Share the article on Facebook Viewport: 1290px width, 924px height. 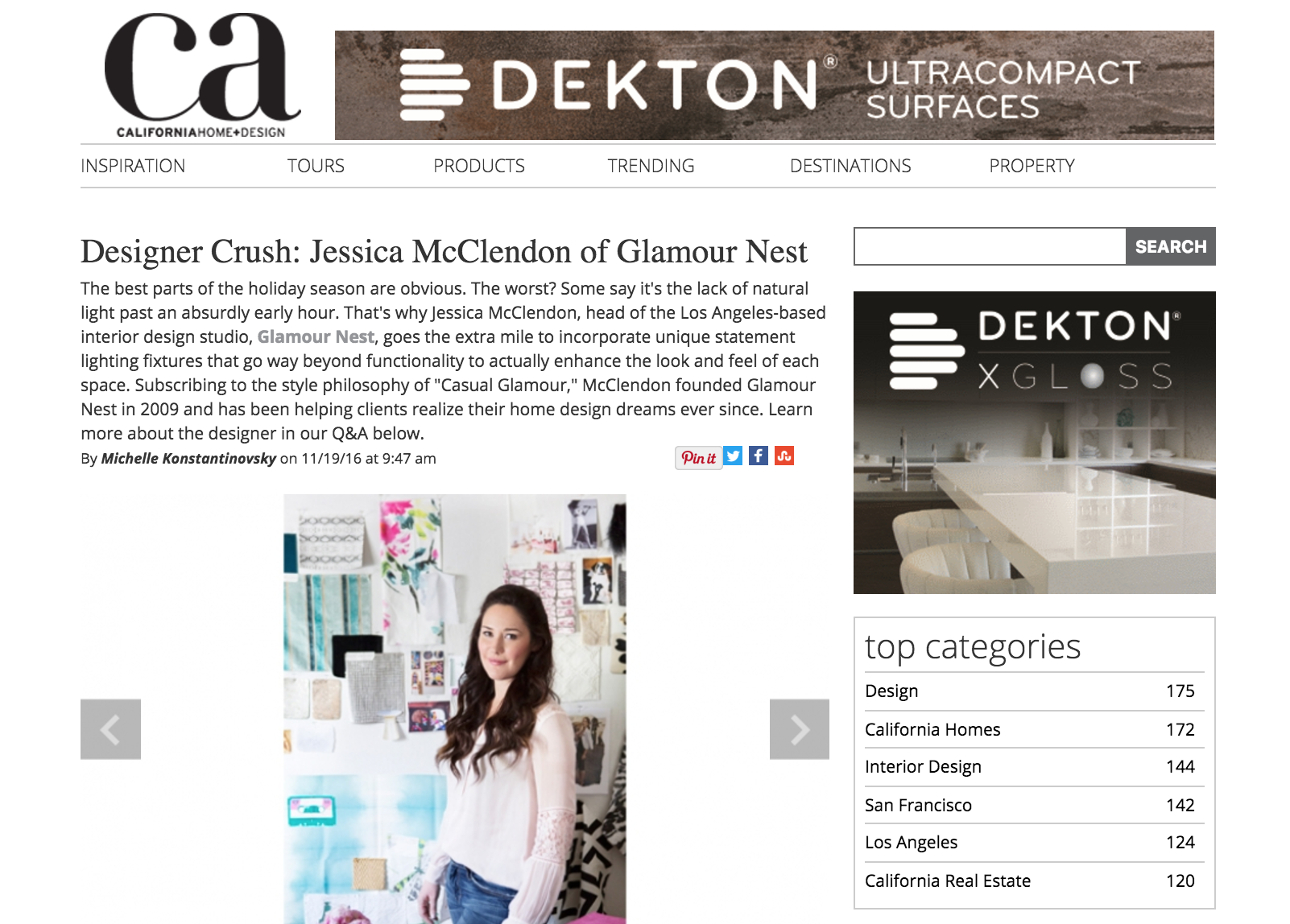pos(759,456)
